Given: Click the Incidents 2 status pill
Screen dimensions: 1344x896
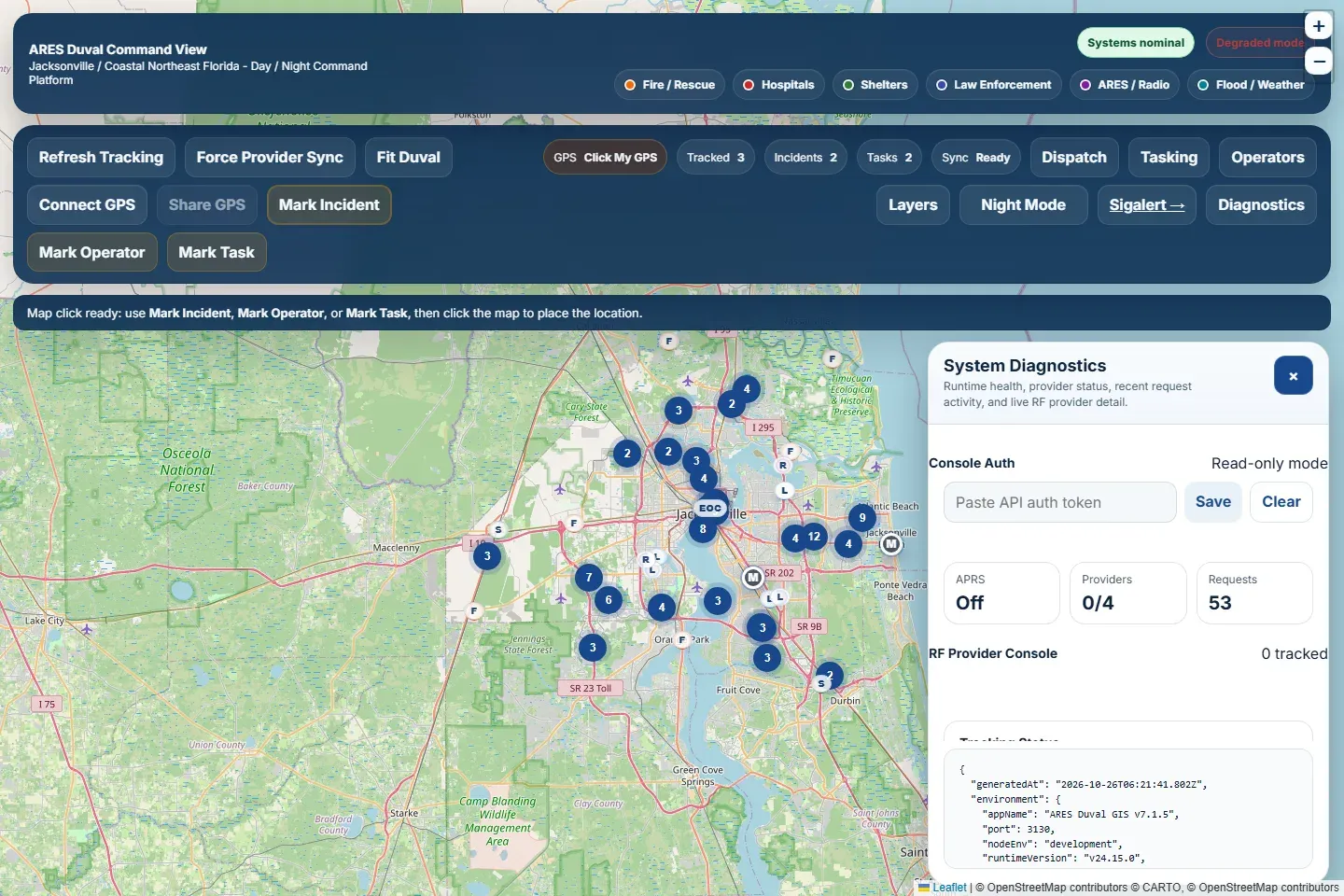Looking at the screenshot, I should click(805, 158).
